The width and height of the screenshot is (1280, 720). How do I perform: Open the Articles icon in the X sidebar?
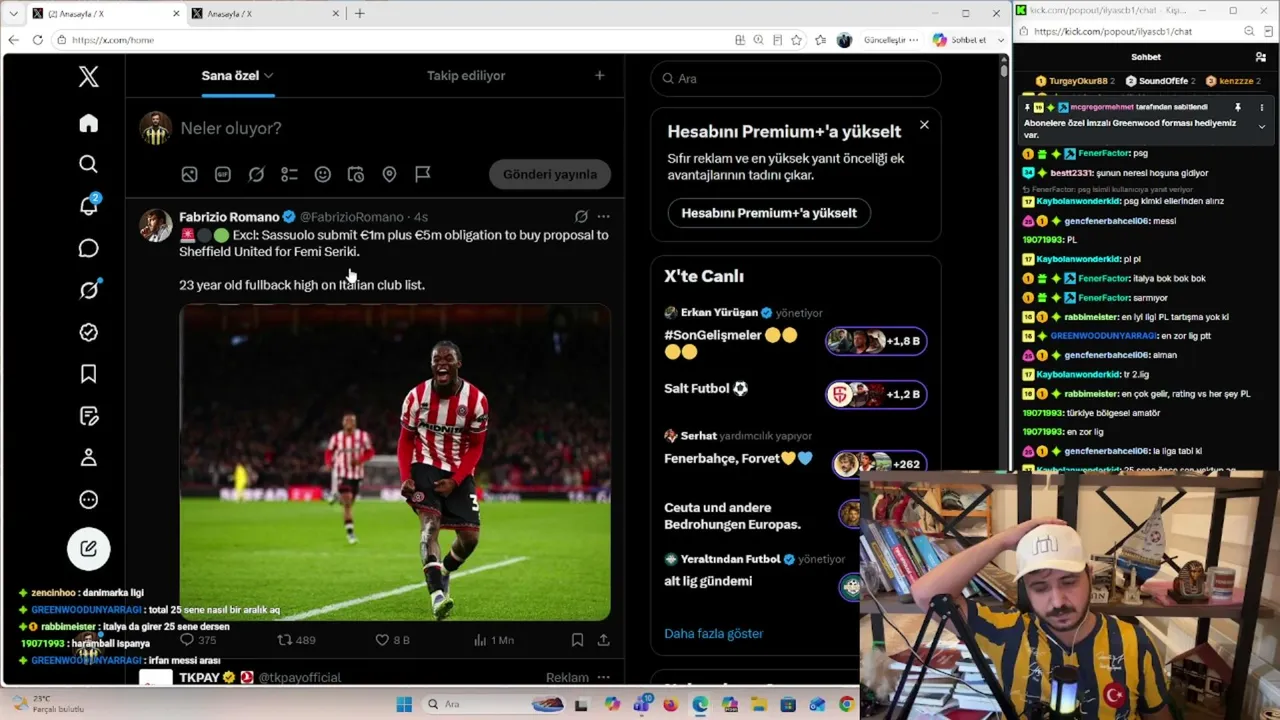89,416
